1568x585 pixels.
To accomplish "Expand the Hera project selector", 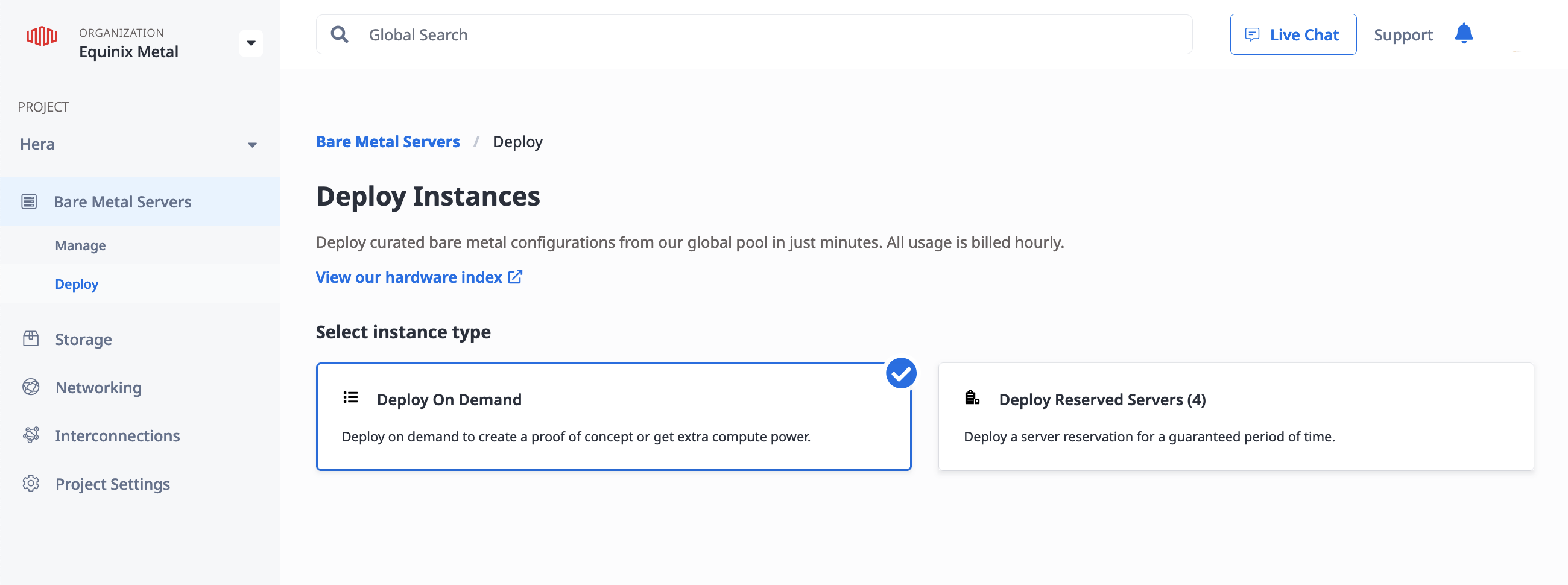I will tap(140, 144).
